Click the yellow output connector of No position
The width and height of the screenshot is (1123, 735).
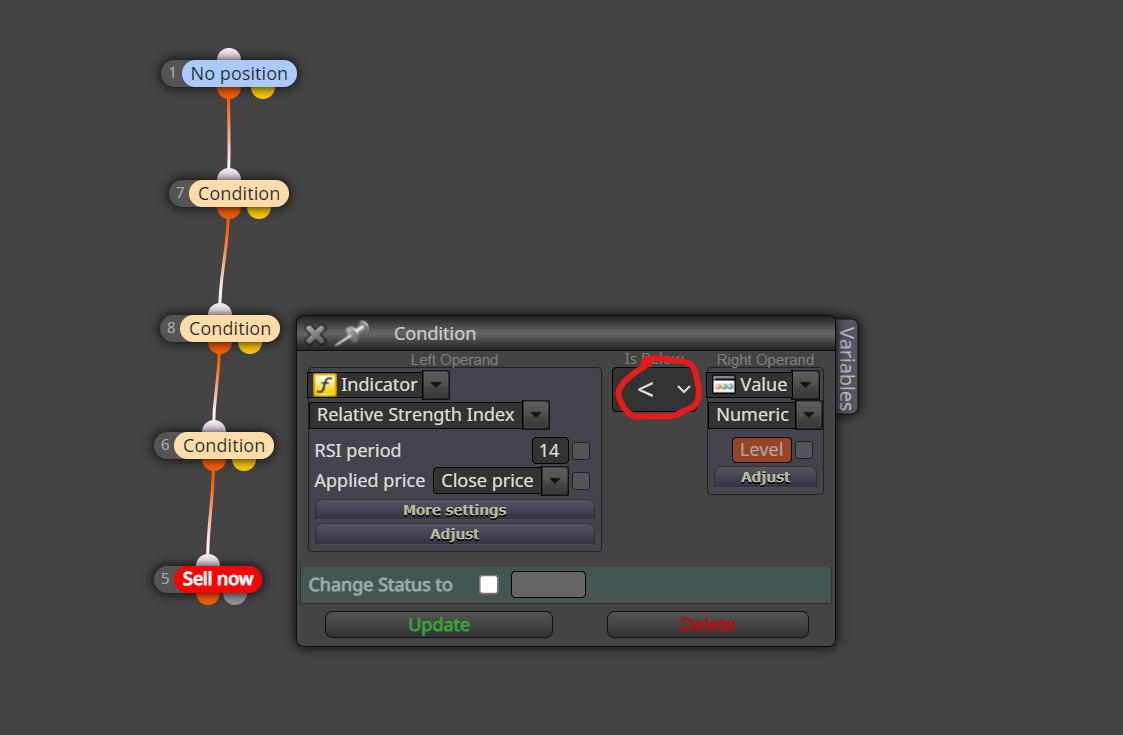263,92
